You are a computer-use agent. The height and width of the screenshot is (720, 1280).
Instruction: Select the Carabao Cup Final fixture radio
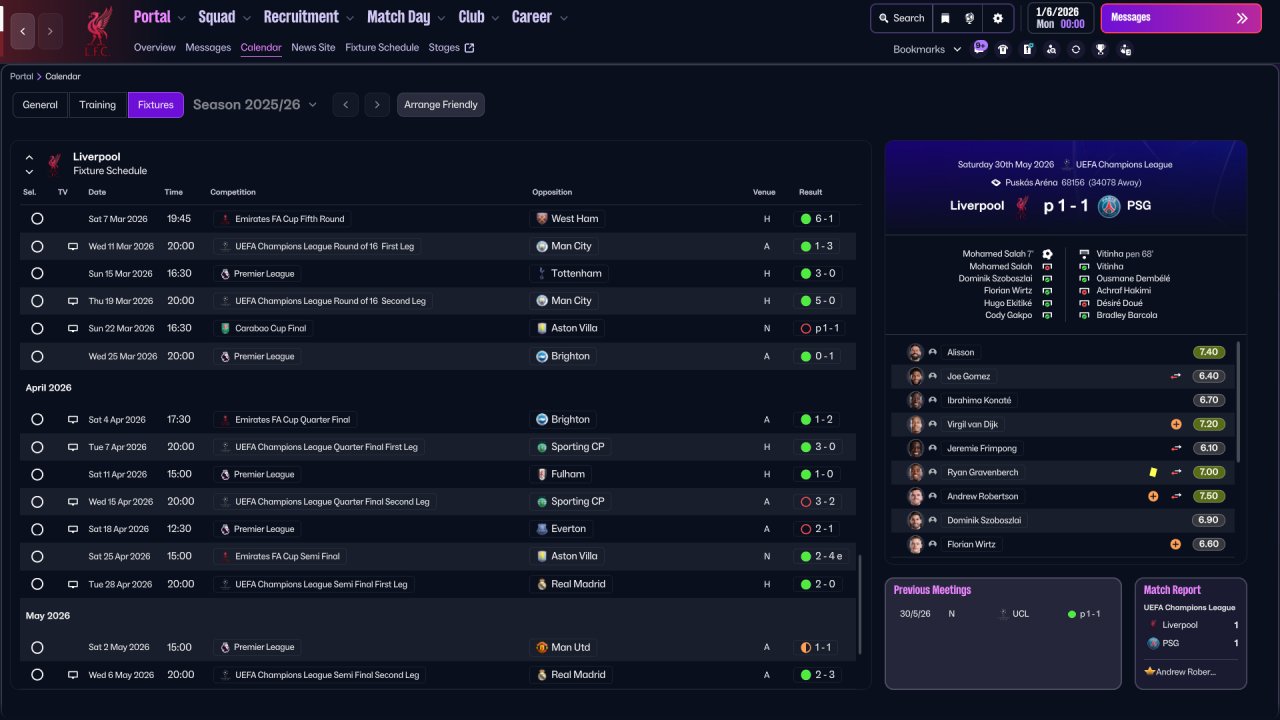point(37,328)
